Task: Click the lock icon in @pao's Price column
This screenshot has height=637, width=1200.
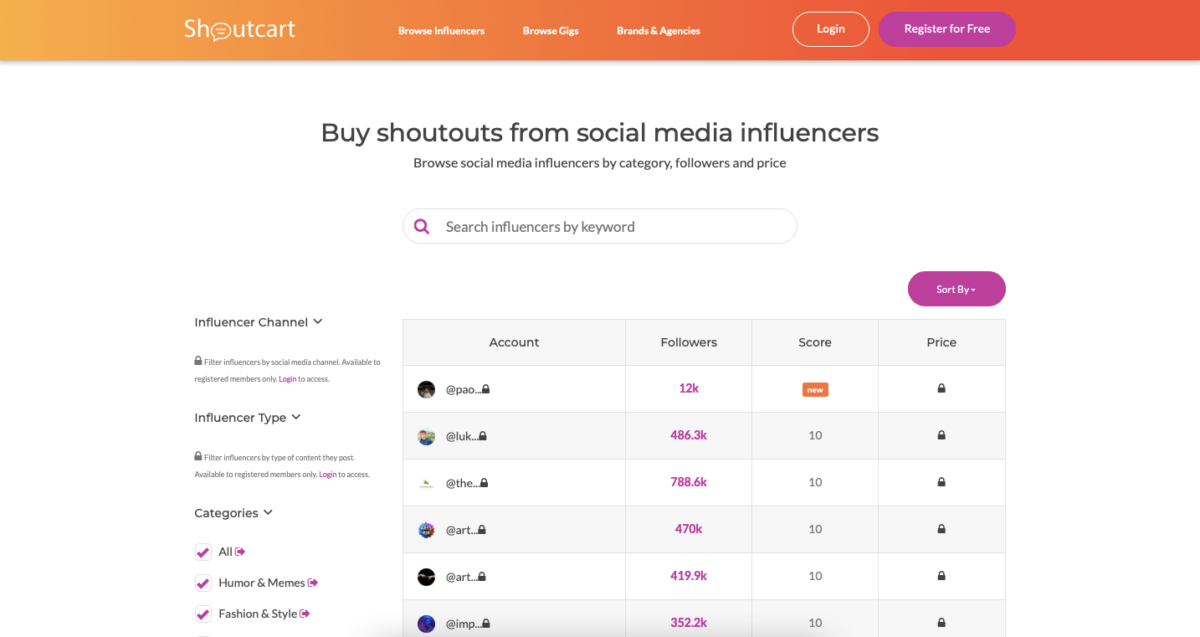Action: click(941, 389)
